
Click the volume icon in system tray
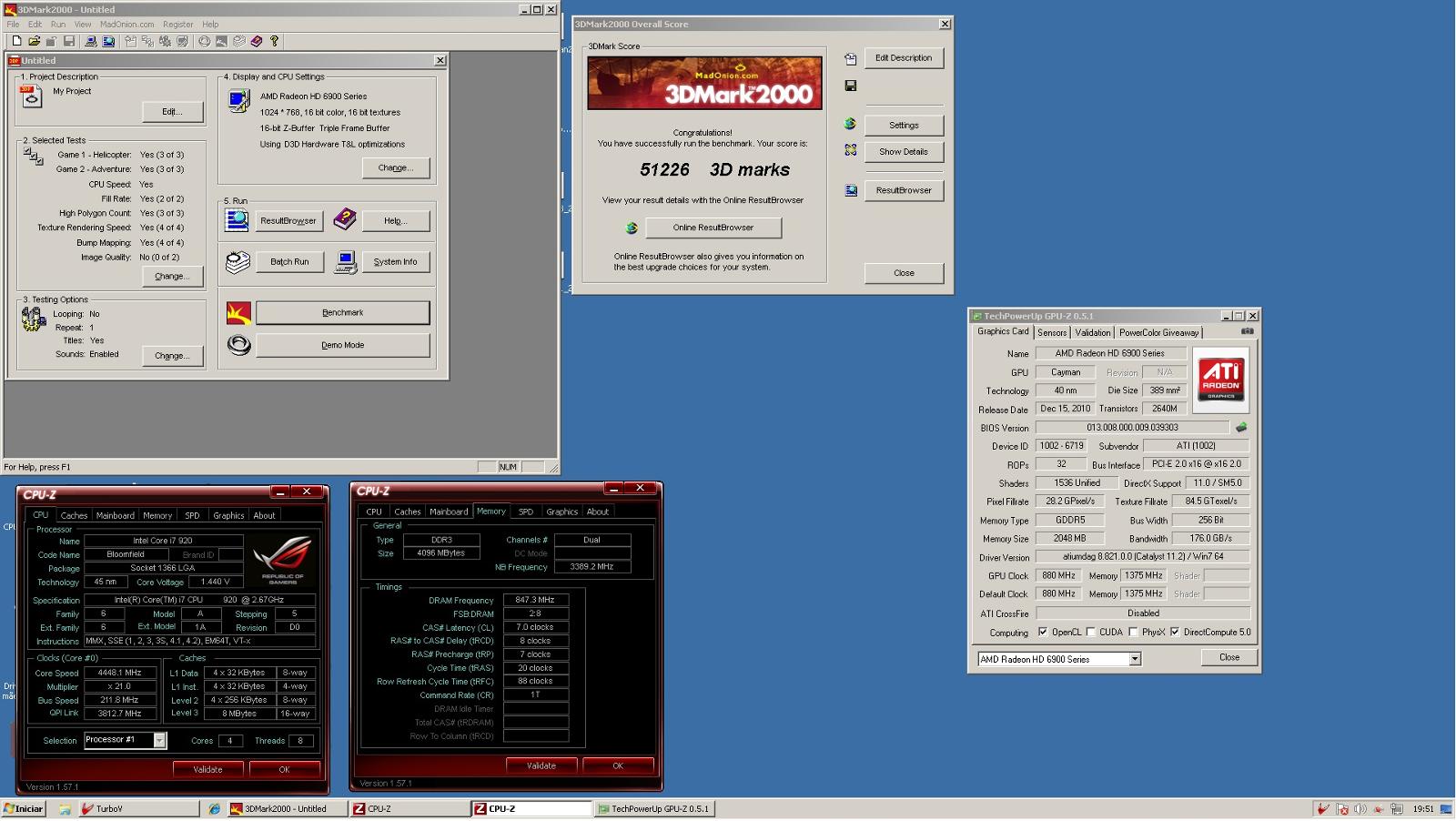click(x=1360, y=808)
